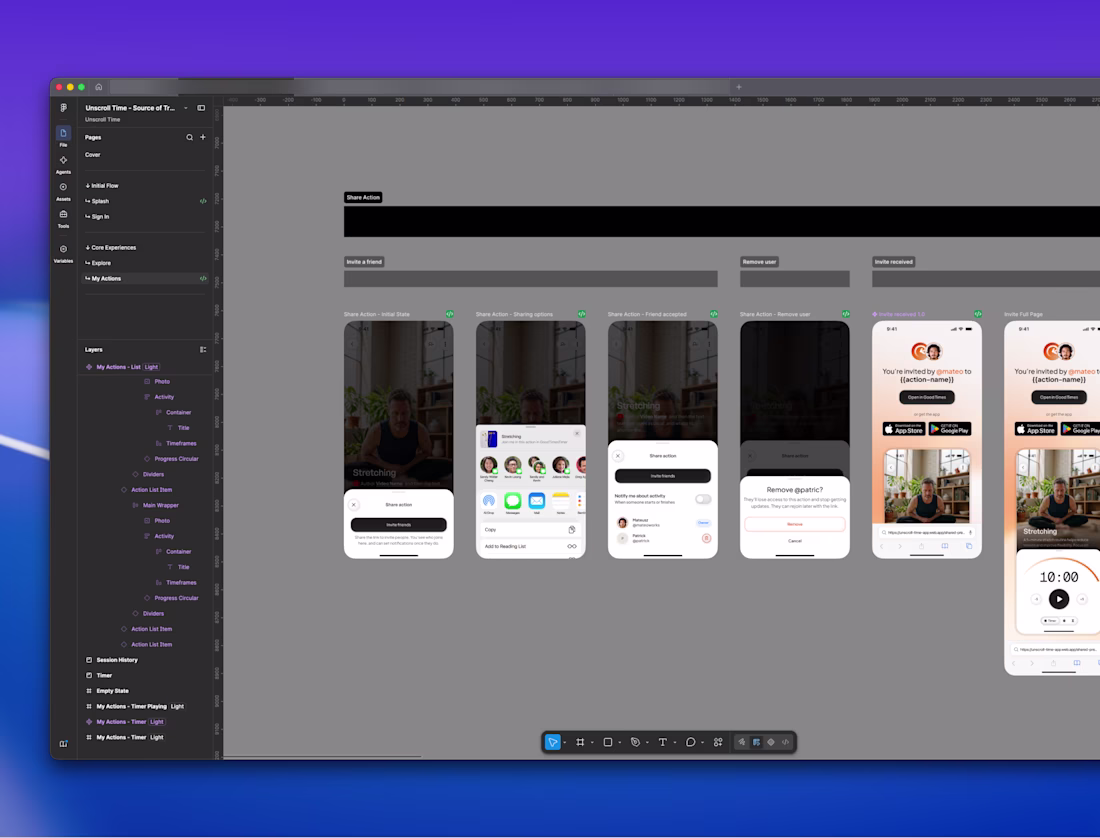Click the purple Light badge on My Actions - Timer
1100x838 pixels.
point(156,722)
